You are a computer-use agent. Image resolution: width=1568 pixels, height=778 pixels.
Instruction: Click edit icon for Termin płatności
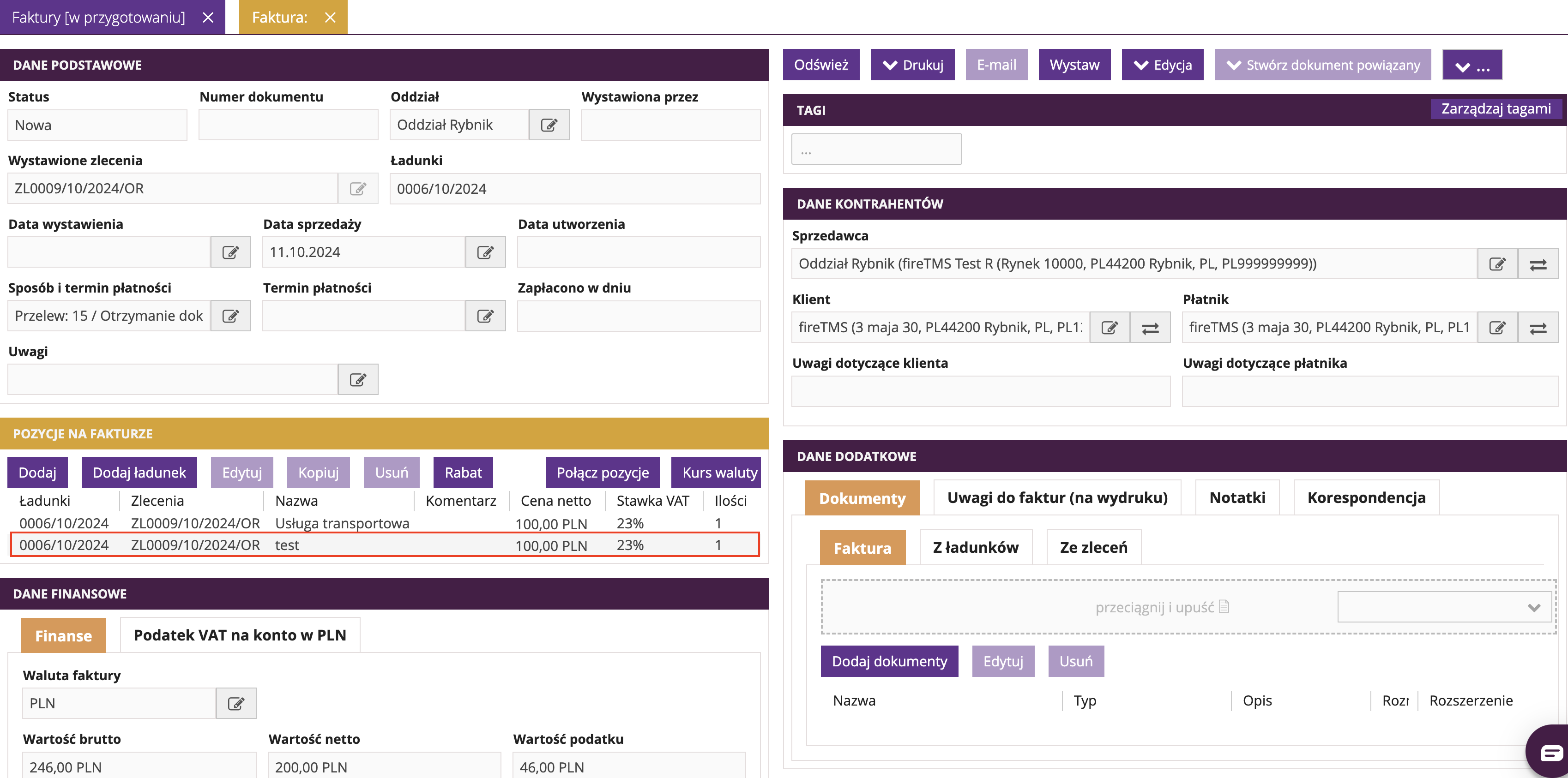point(485,316)
